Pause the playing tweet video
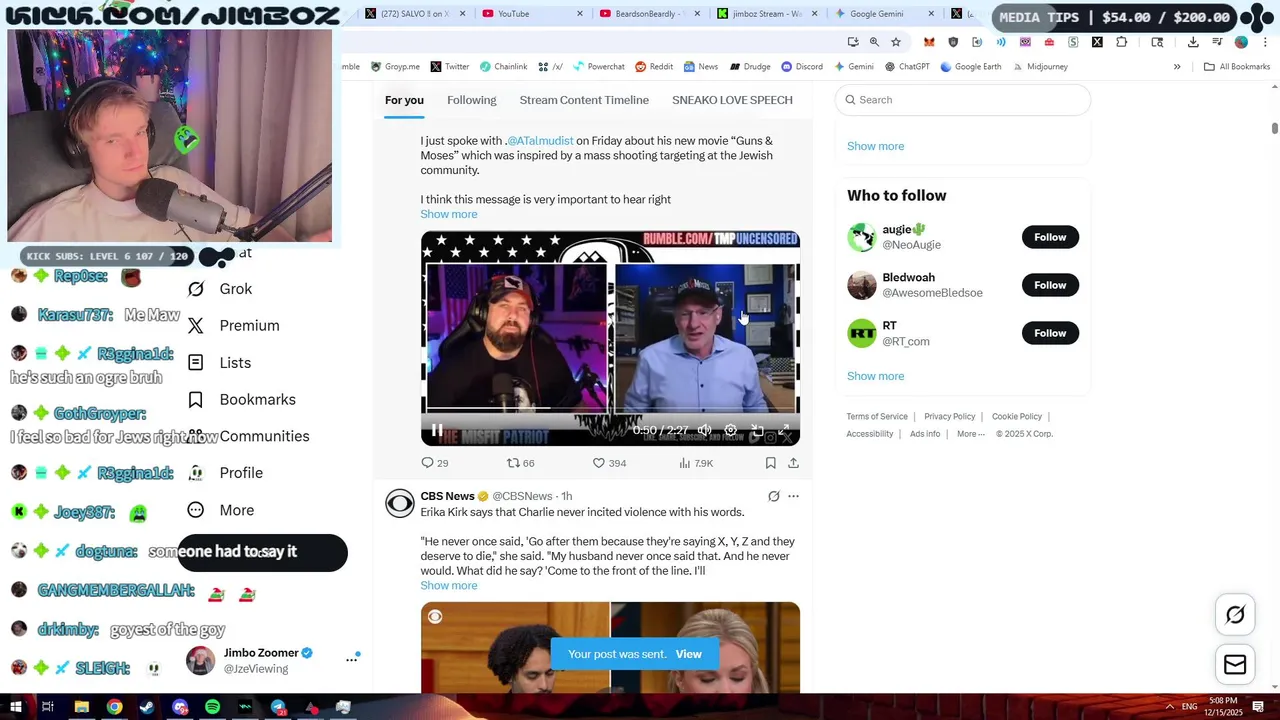 pyautogui.click(x=437, y=431)
